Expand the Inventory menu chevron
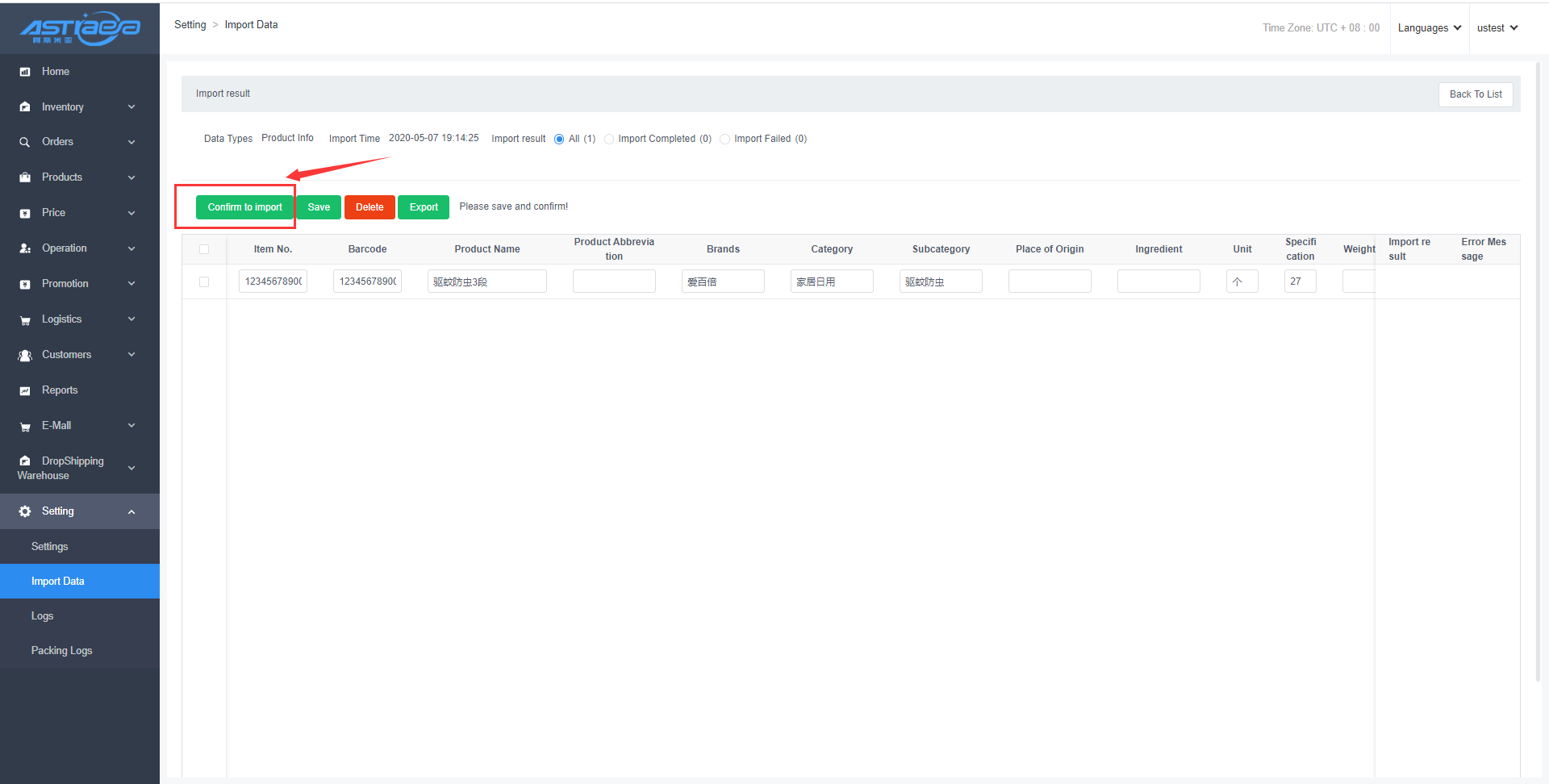Screen dimensions: 1549x784 click(132, 107)
